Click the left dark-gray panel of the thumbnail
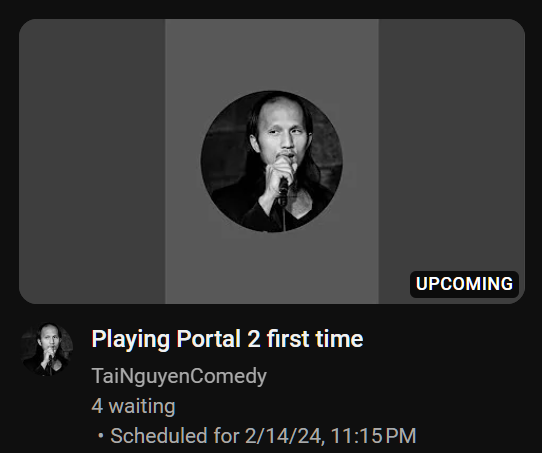The width and height of the screenshot is (542, 453). click(x=92, y=161)
